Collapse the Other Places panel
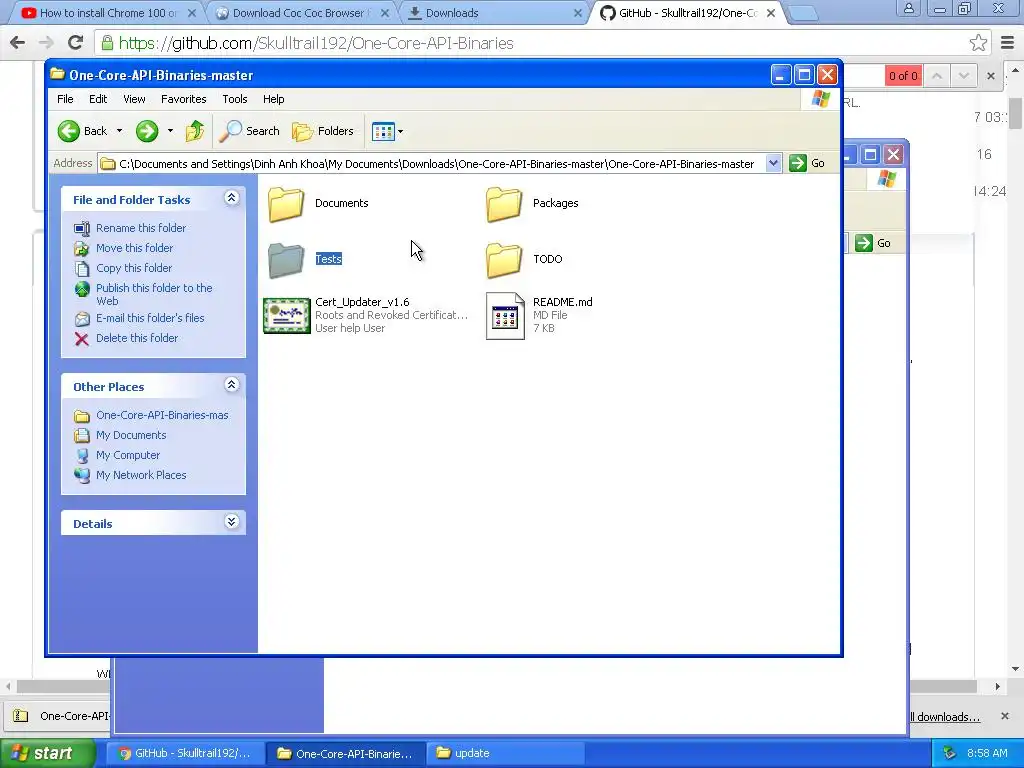The image size is (1024, 768). pos(231,385)
